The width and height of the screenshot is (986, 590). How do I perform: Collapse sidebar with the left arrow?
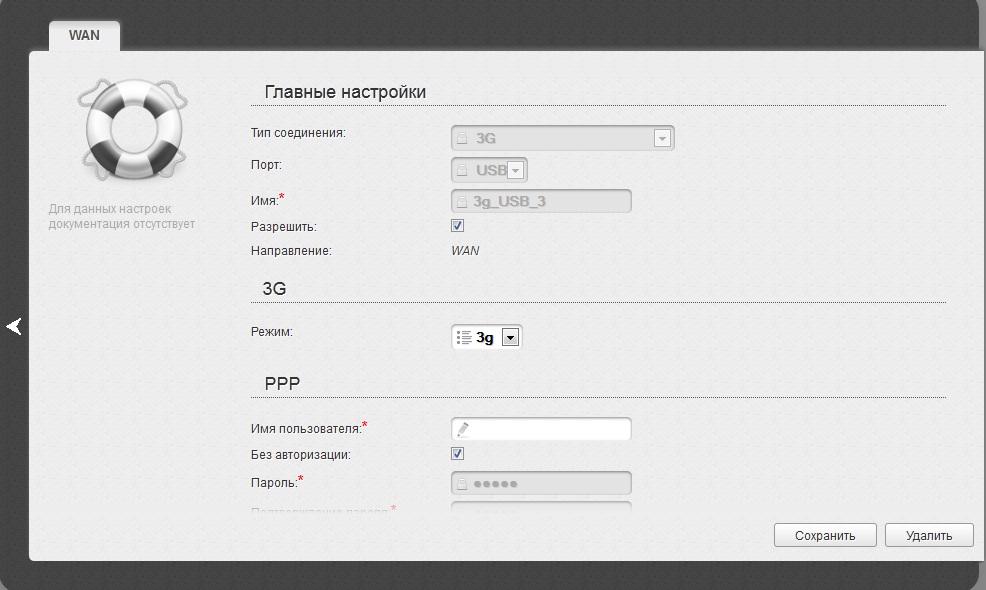click(x=14, y=326)
